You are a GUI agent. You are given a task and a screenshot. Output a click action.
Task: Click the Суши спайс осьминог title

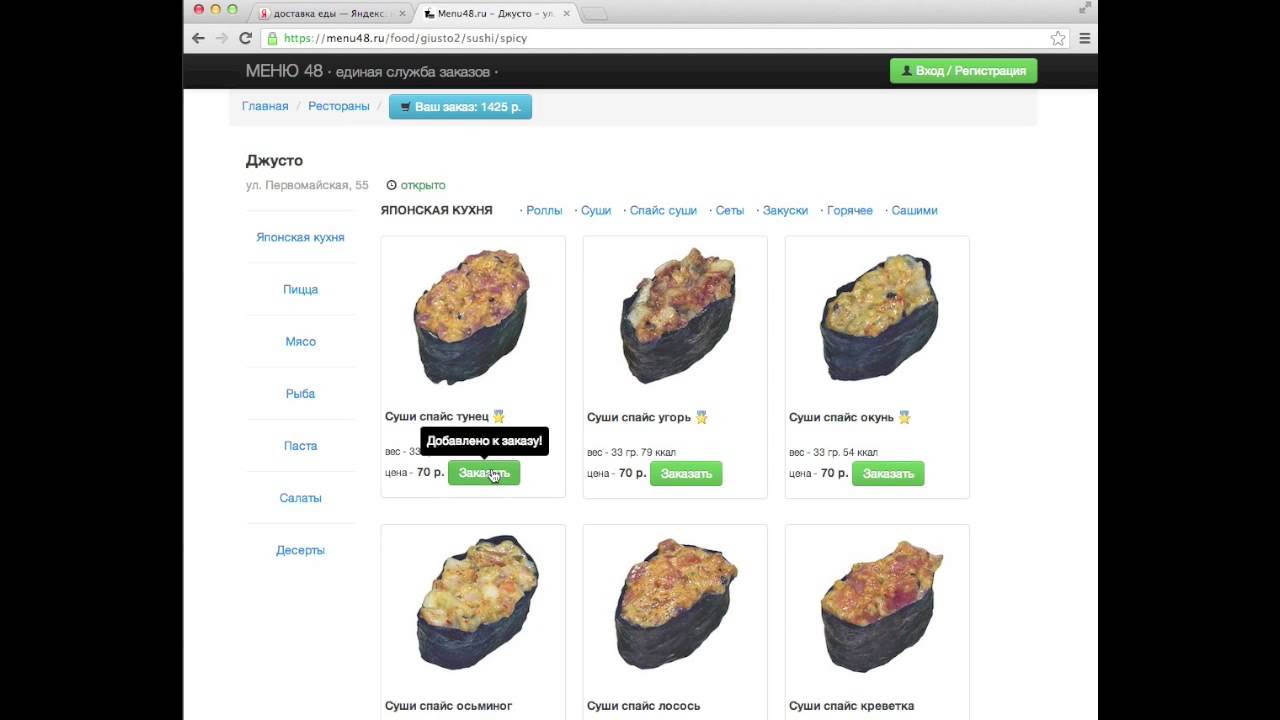tap(449, 706)
